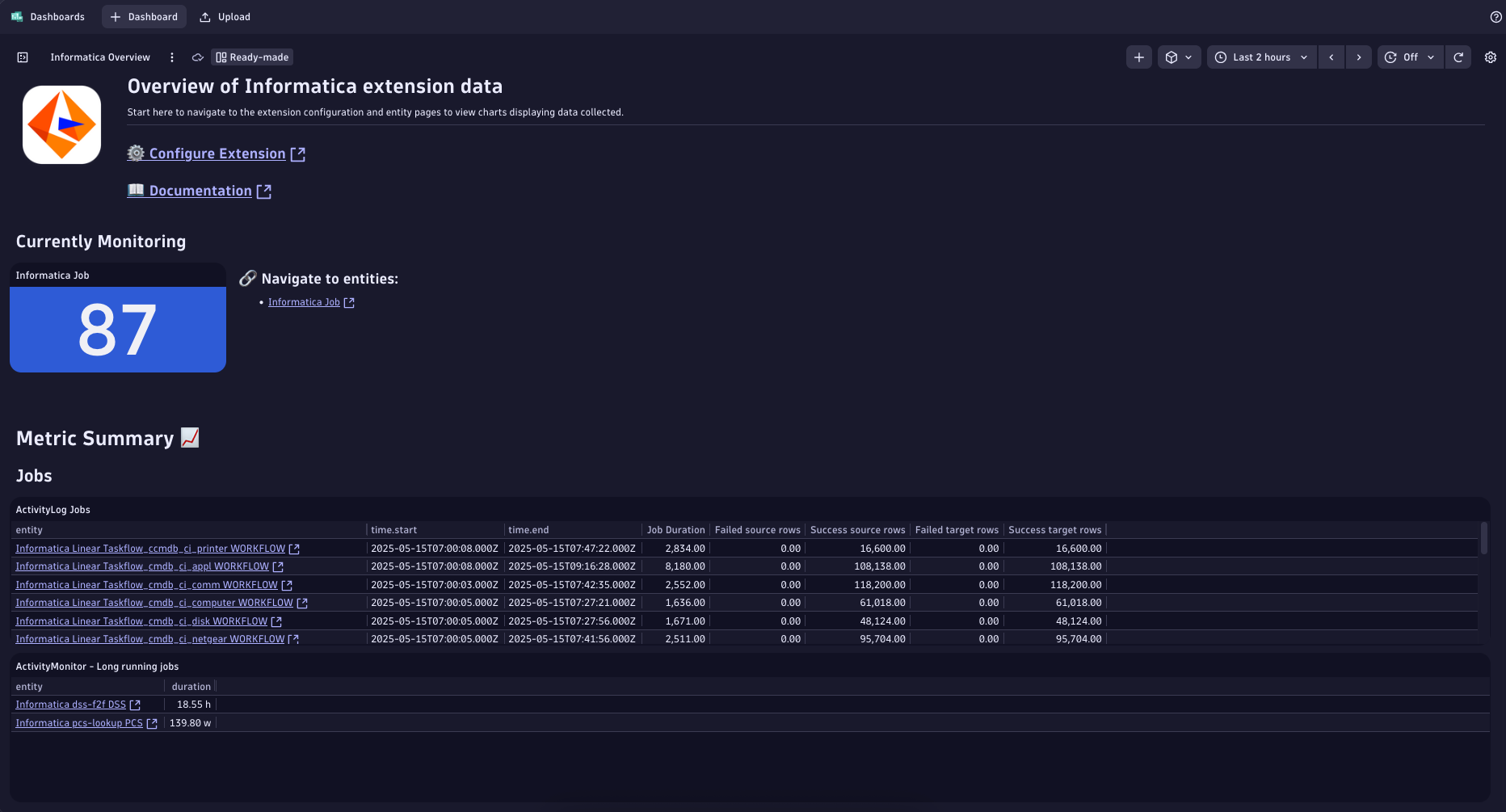Select the Upload tab
Screen dimensions: 1506x812
click(x=225, y=16)
